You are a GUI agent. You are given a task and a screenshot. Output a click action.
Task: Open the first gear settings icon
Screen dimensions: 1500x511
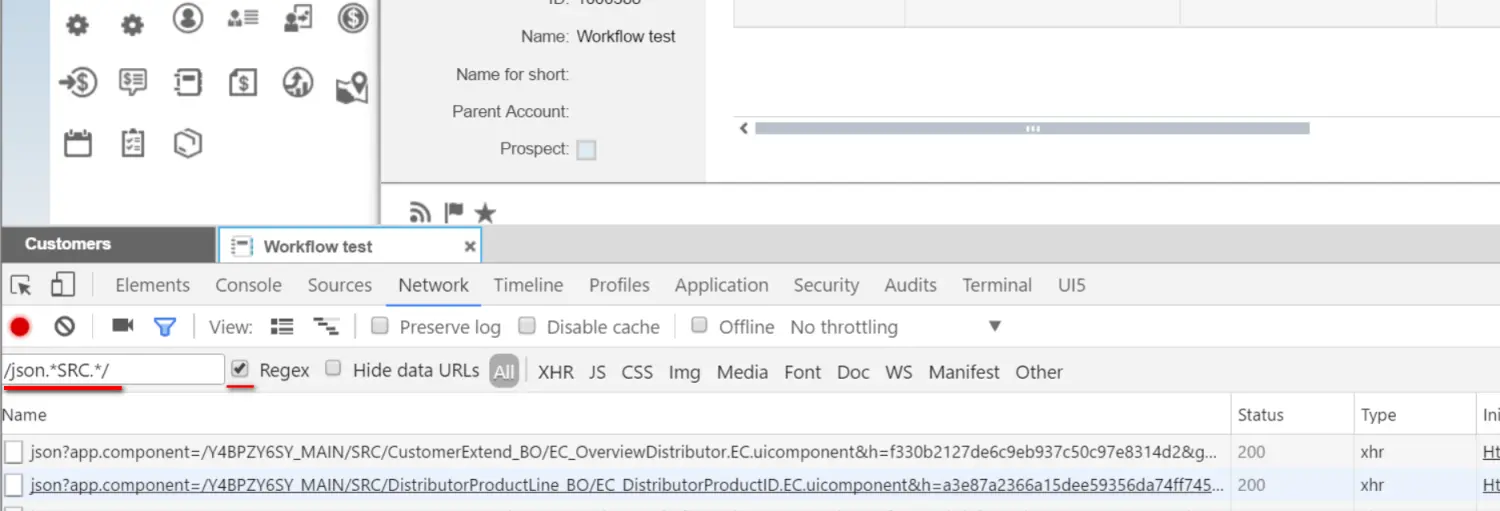(77, 25)
